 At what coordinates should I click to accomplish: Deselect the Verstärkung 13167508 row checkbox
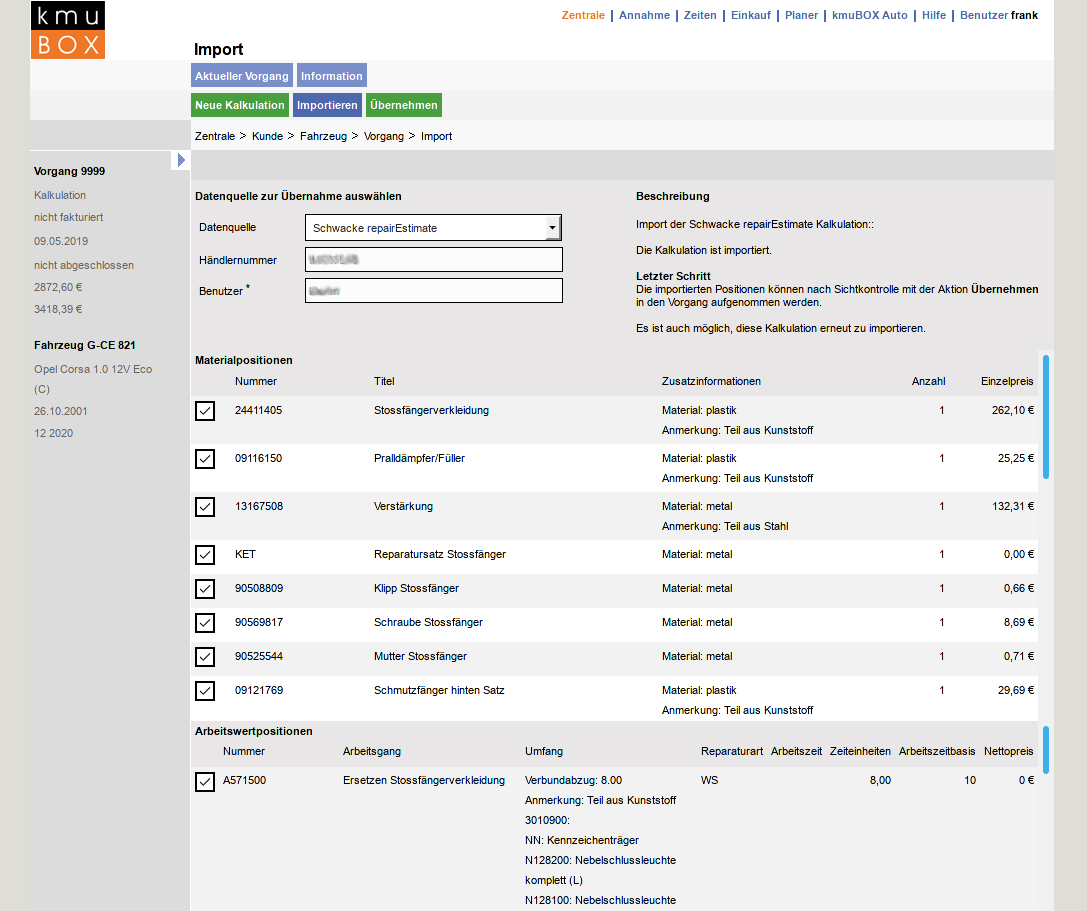pos(205,507)
